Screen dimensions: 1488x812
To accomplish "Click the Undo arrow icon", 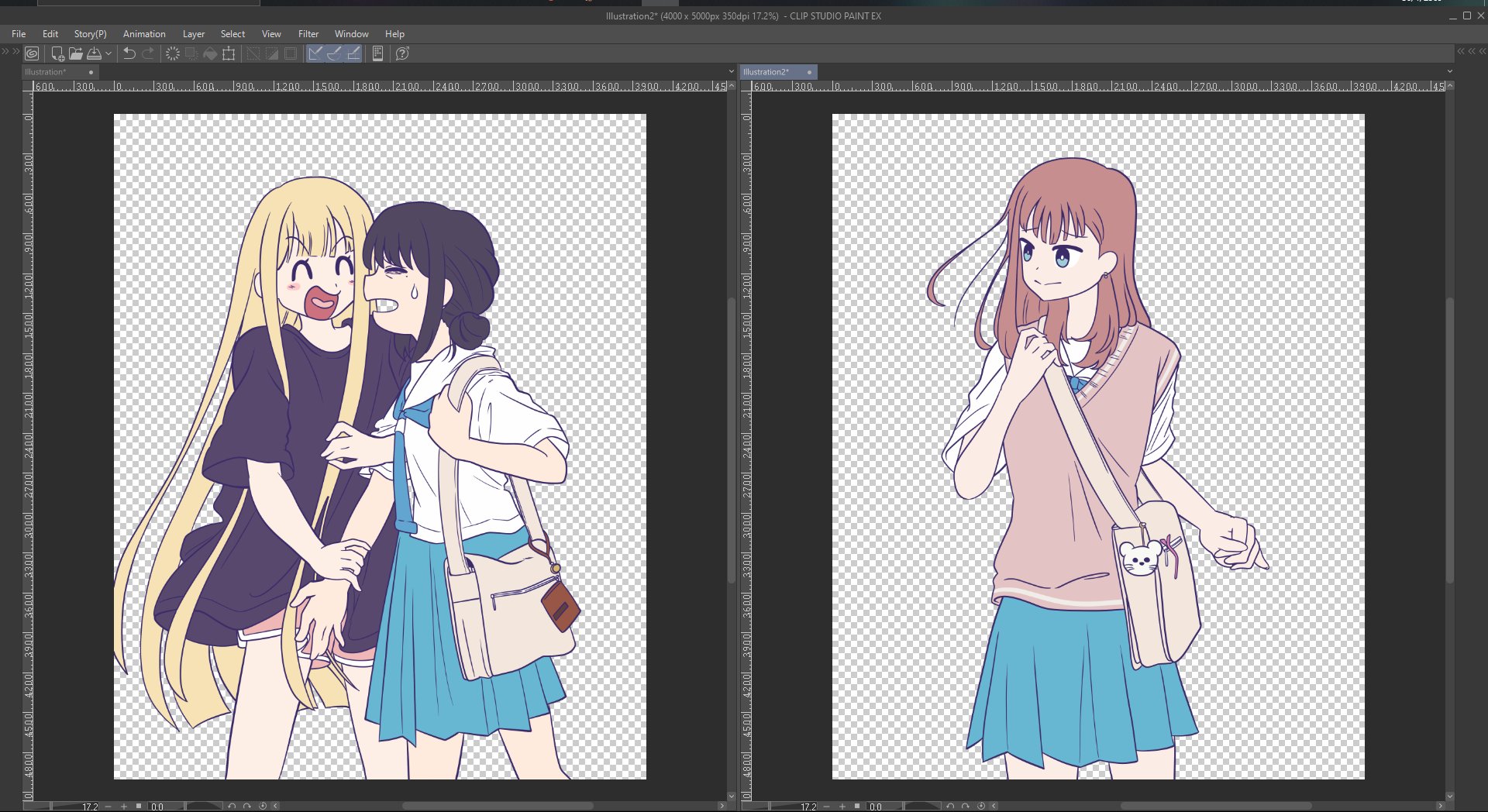I will pyautogui.click(x=129, y=53).
